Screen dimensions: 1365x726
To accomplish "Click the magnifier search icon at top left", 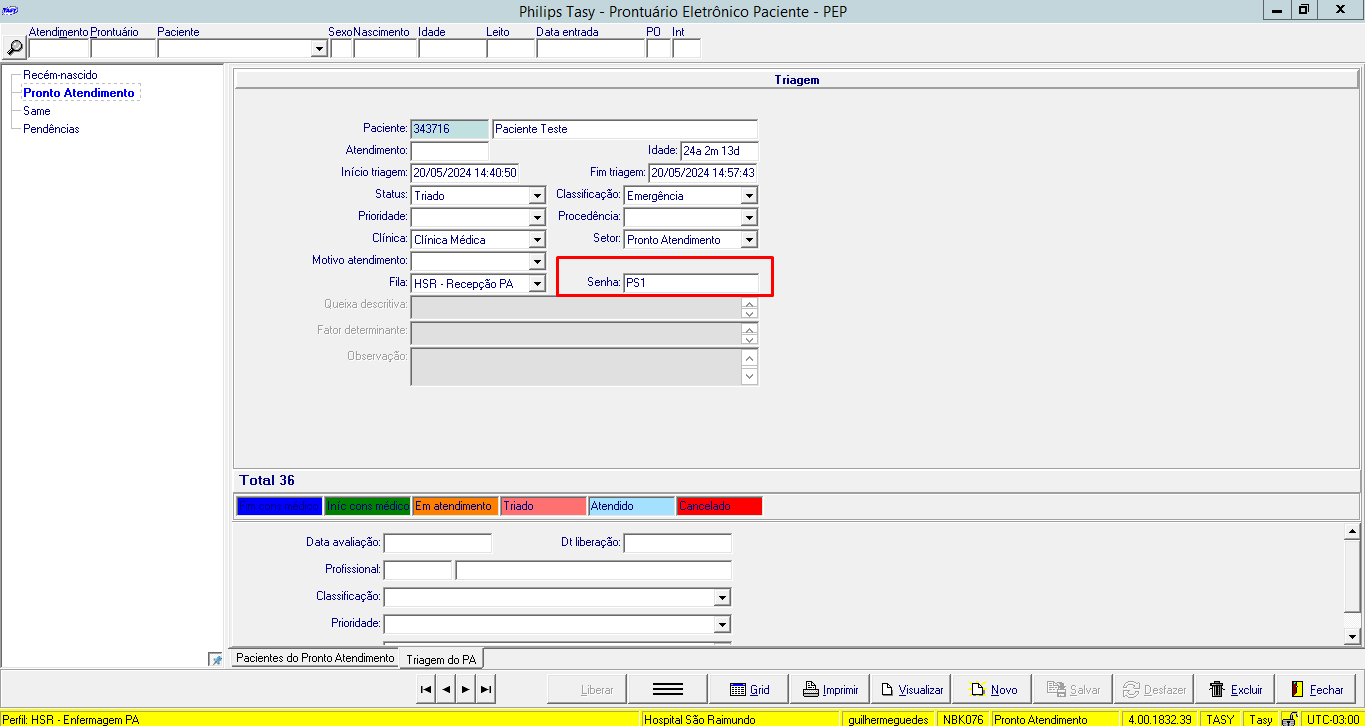I will pyautogui.click(x=15, y=47).
